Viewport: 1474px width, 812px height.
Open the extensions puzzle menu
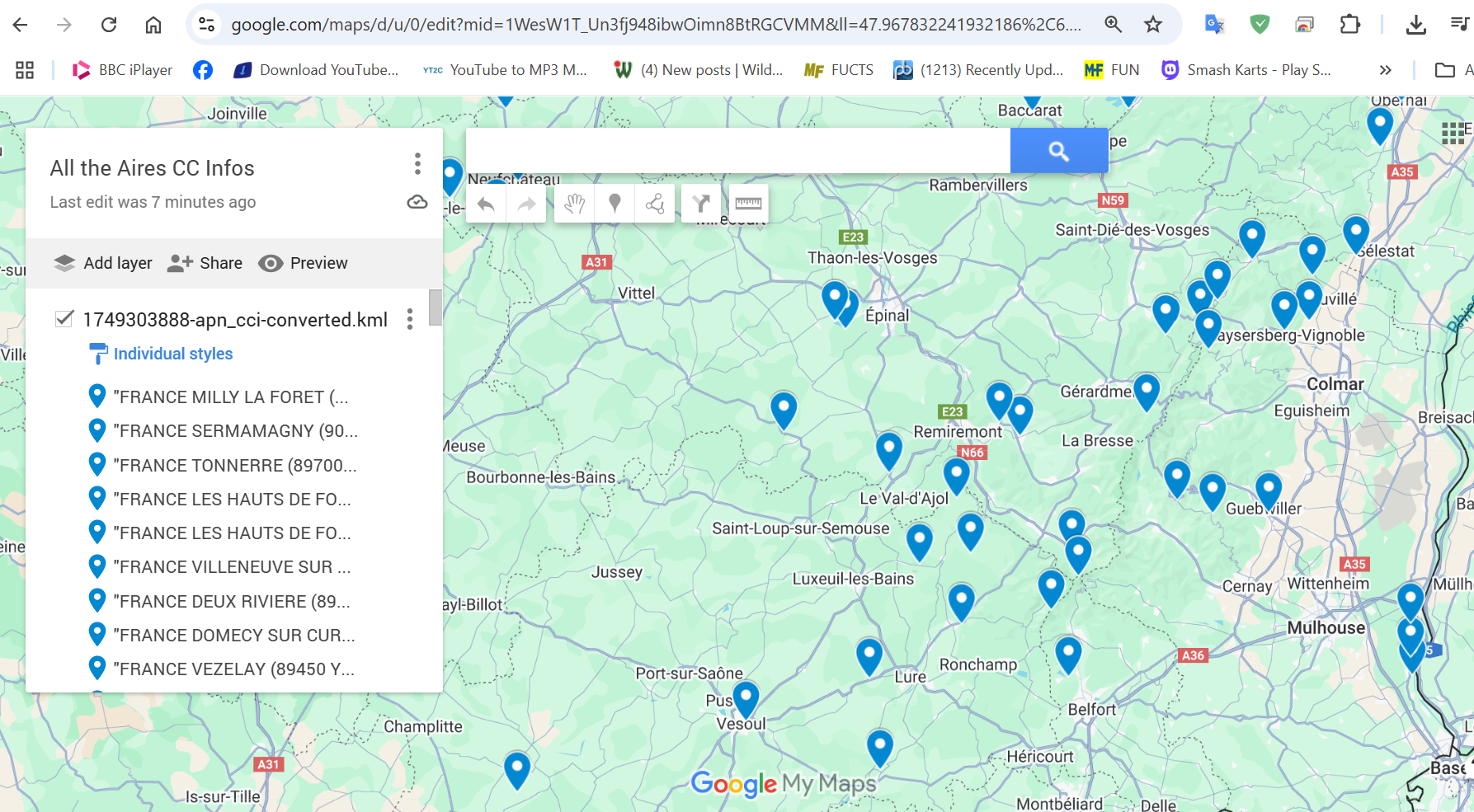click(1350, 25)
